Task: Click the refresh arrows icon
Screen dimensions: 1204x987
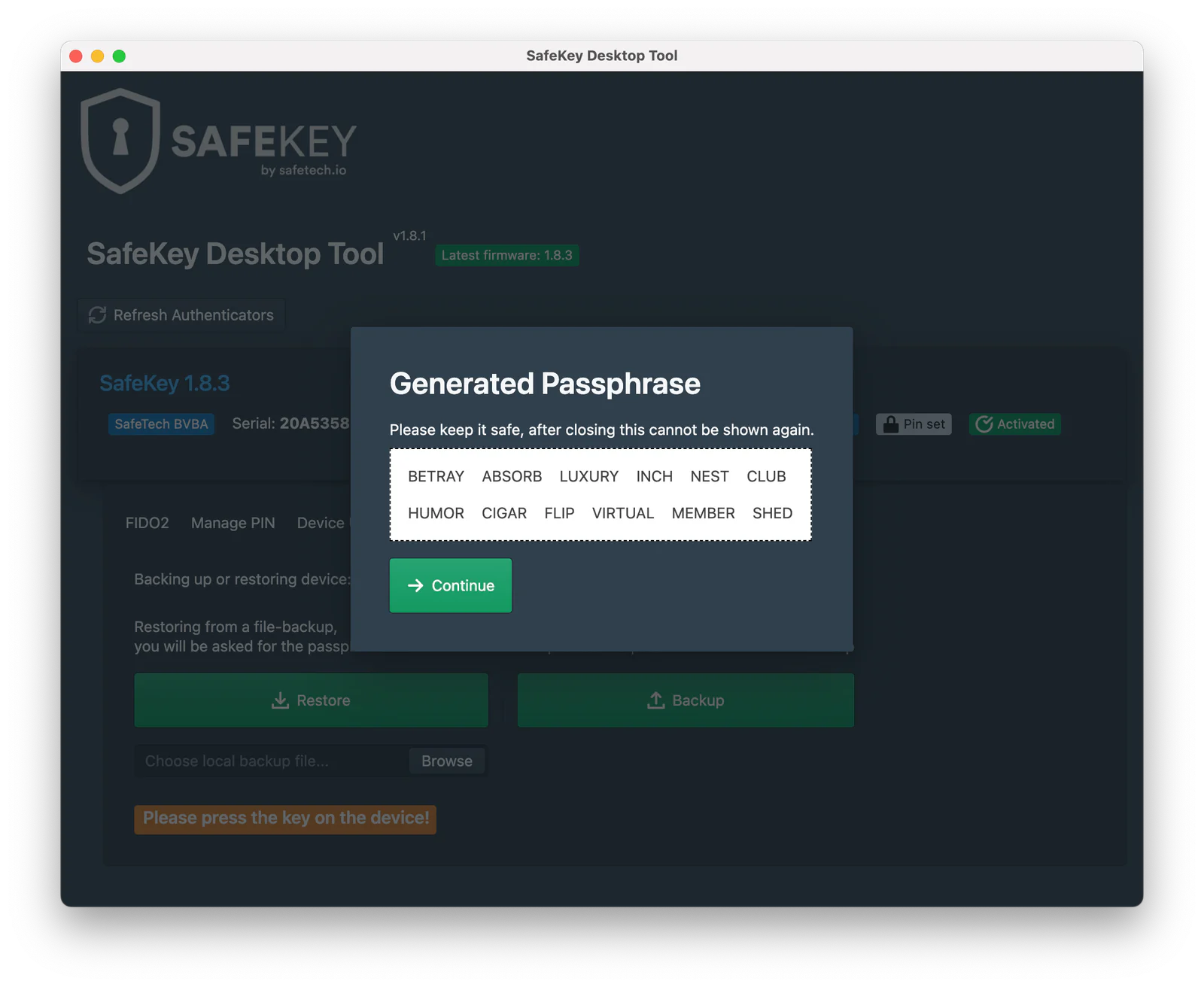Action: pyautogui.click(x=97, y=315)
